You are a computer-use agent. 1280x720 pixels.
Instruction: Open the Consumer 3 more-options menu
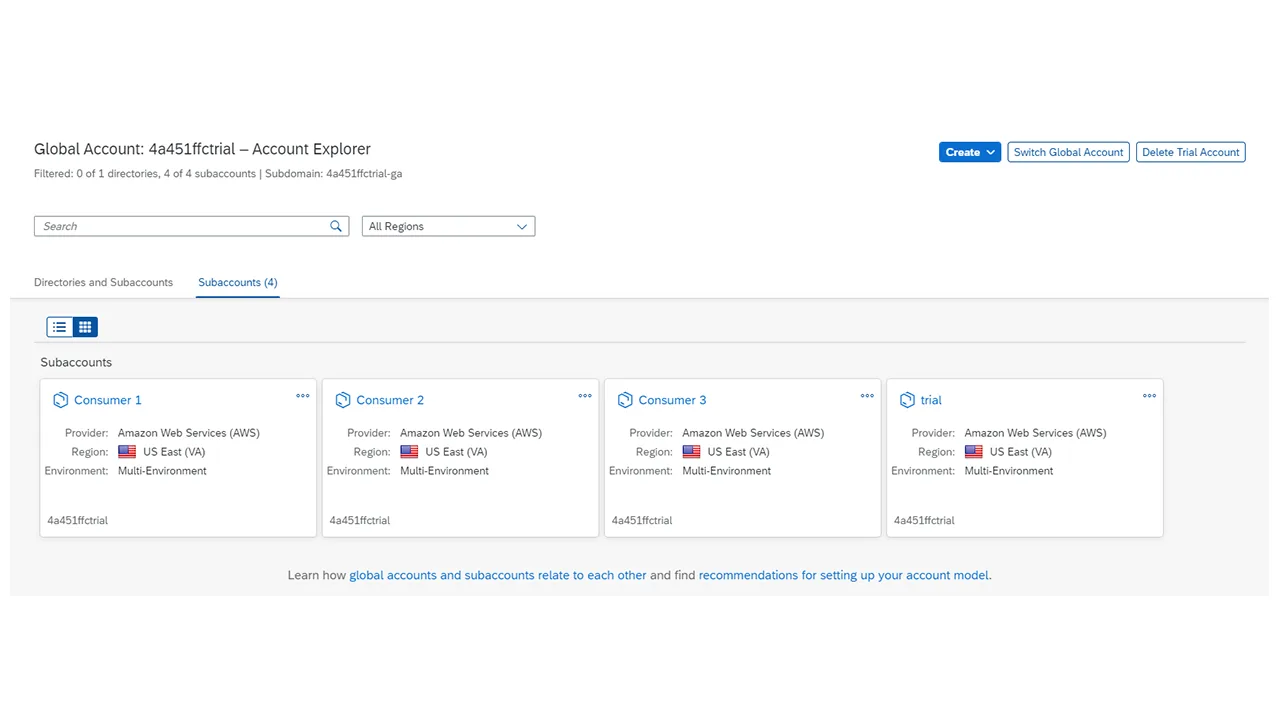[867, 396]
